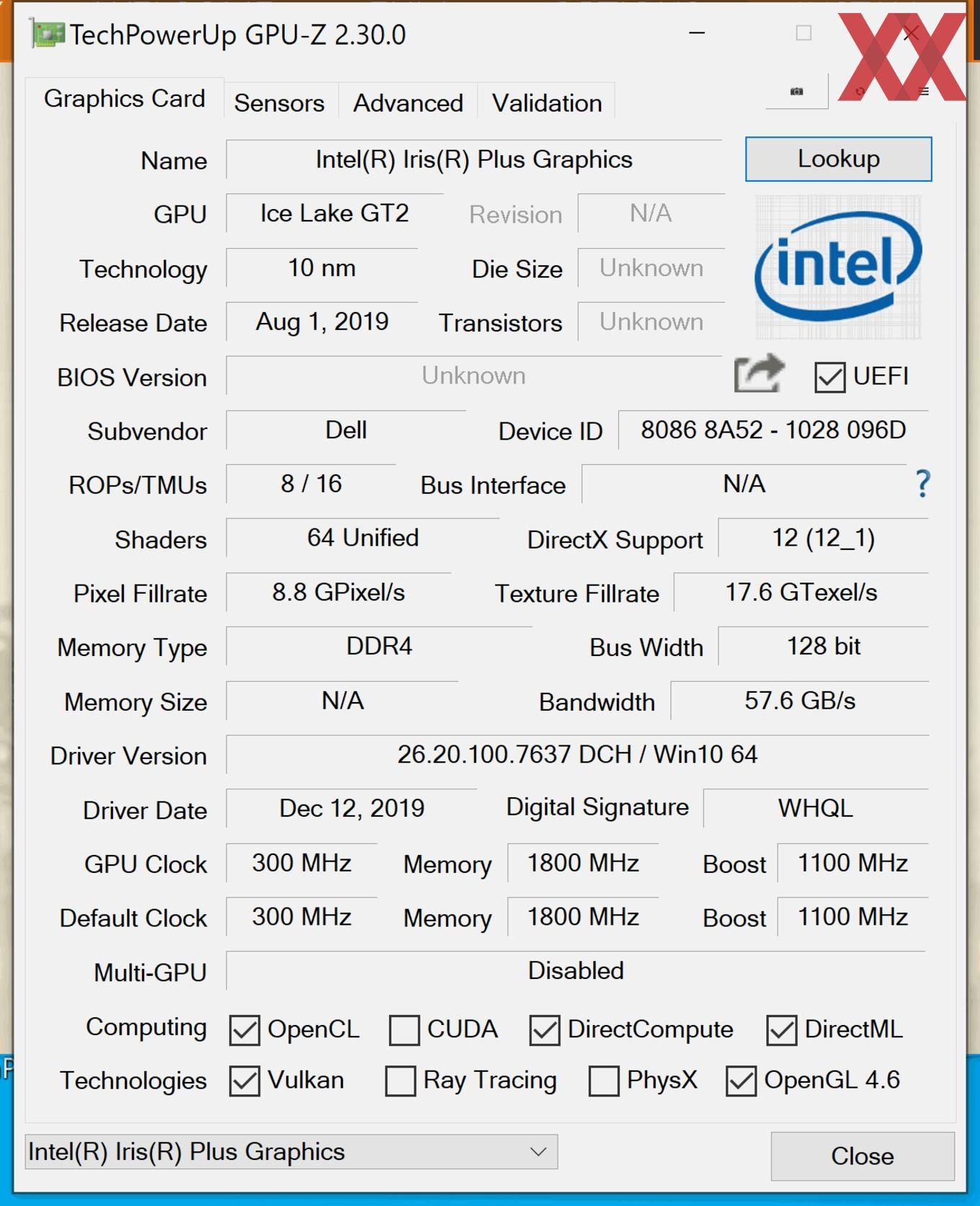
Task: Toggle the UEFI checkbox
Action: click(x=829, y=377)
